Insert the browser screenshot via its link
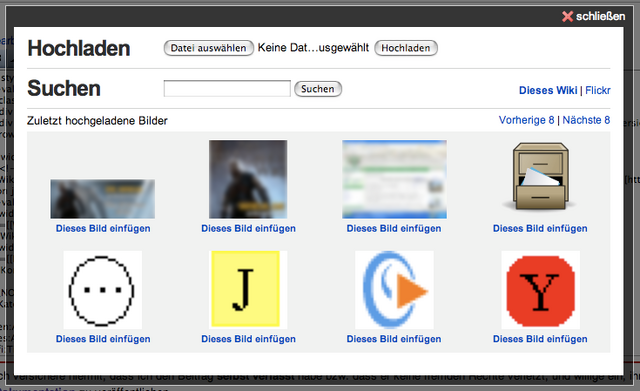640x391 pixels. [394, 228]
